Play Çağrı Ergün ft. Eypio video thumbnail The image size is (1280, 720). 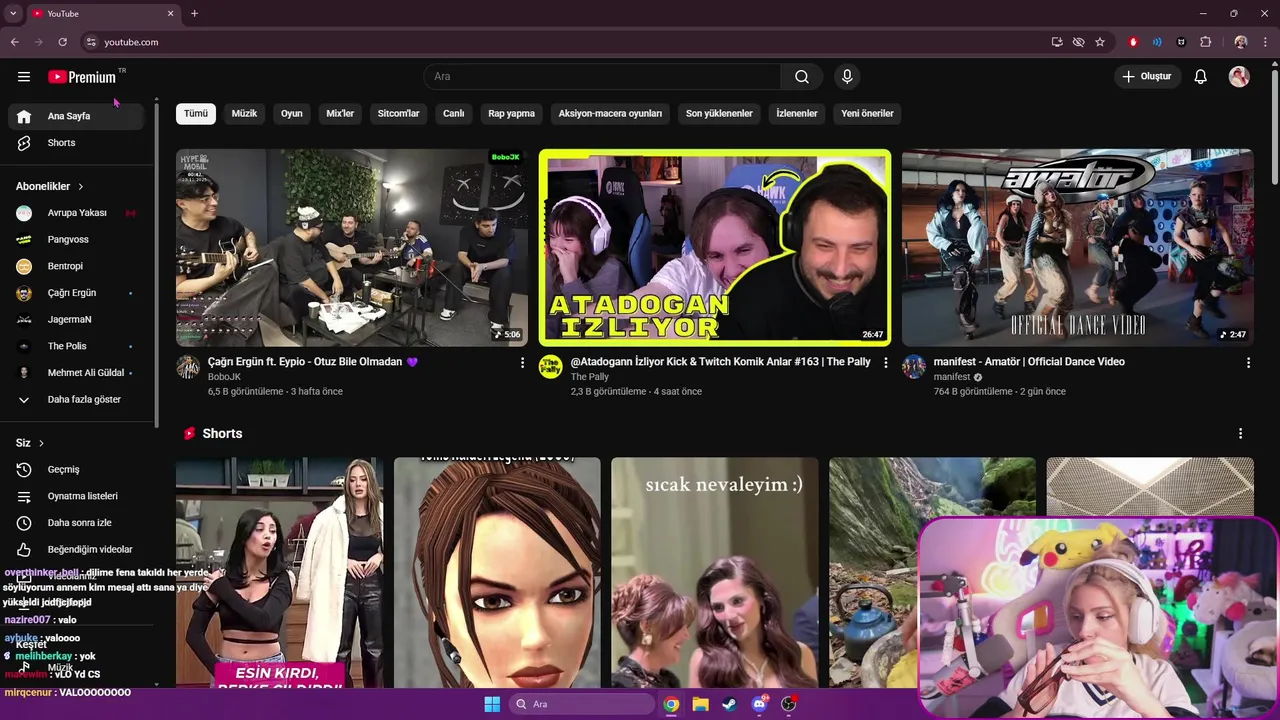[x=352, y=248]
